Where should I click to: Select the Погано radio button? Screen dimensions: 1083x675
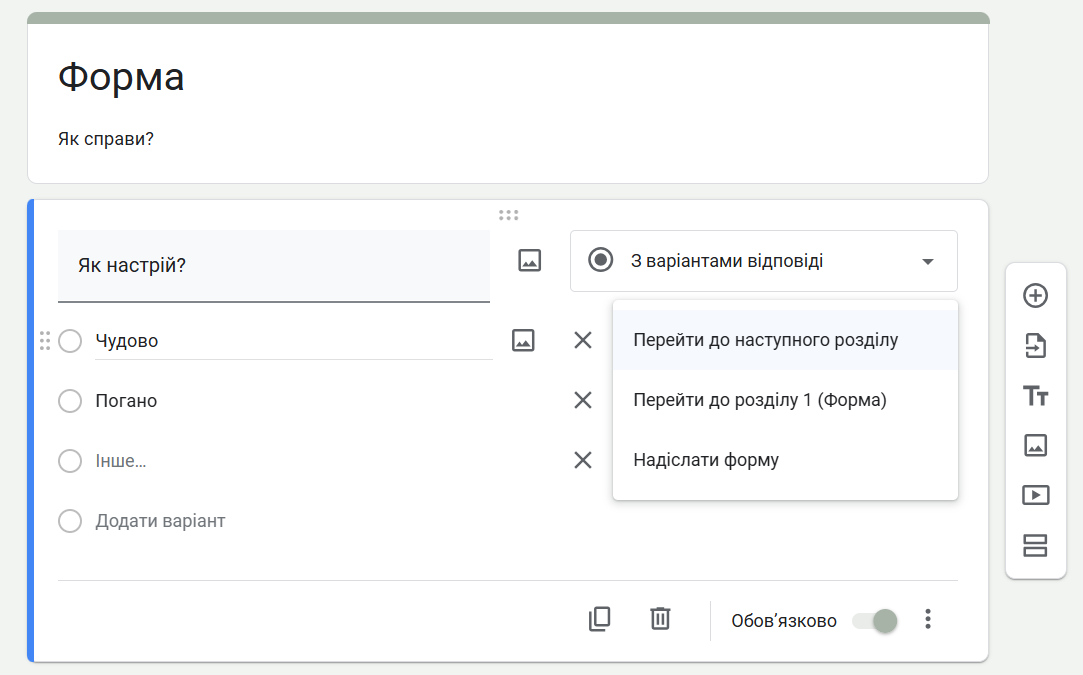pyautogui.click(x=70, y=401)
